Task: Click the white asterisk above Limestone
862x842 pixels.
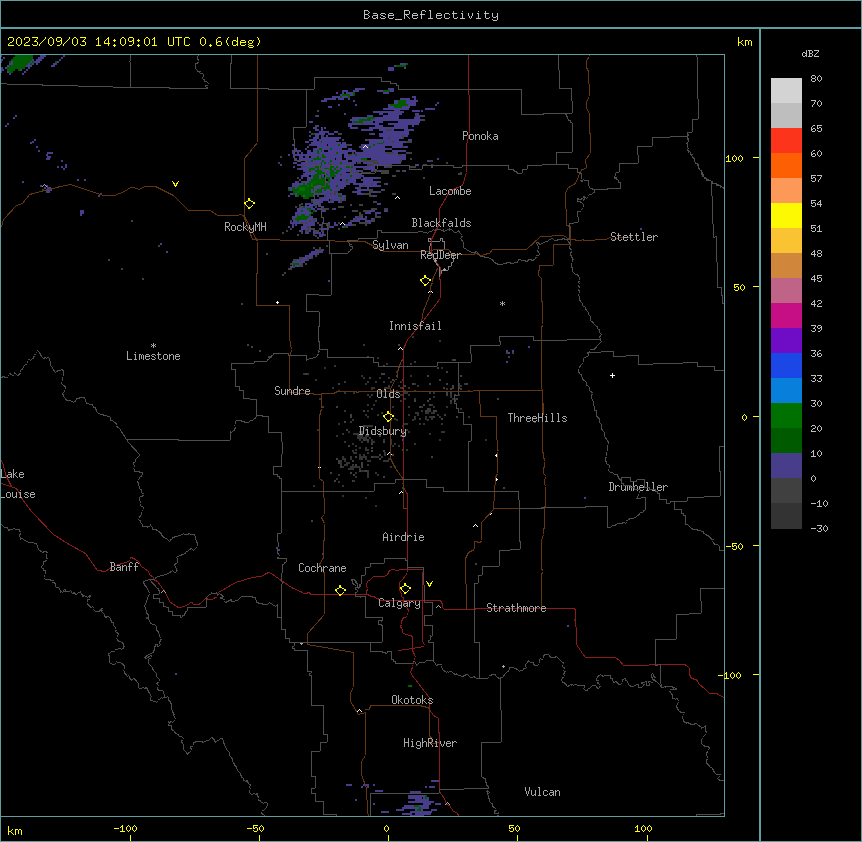Action: tap(153, 346)
